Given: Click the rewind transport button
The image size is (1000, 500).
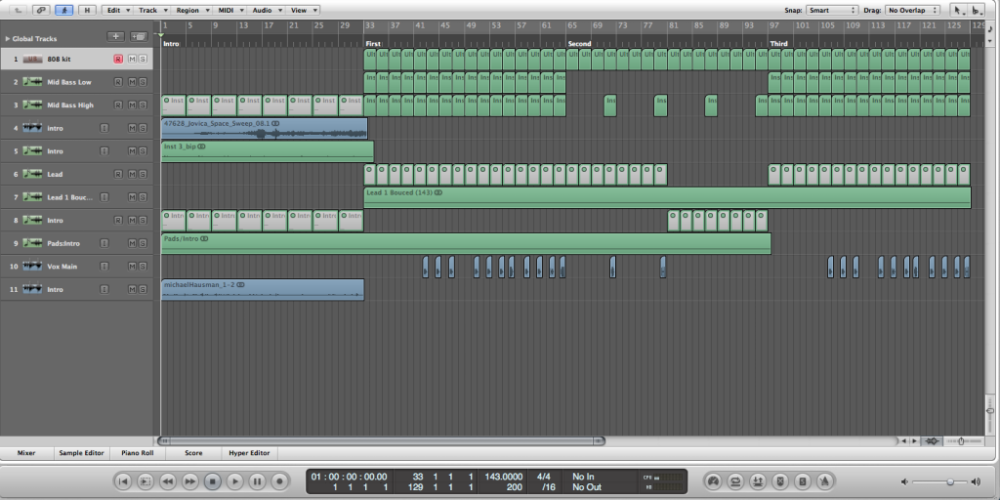Looking at the screenshot, I should point(168,481).
